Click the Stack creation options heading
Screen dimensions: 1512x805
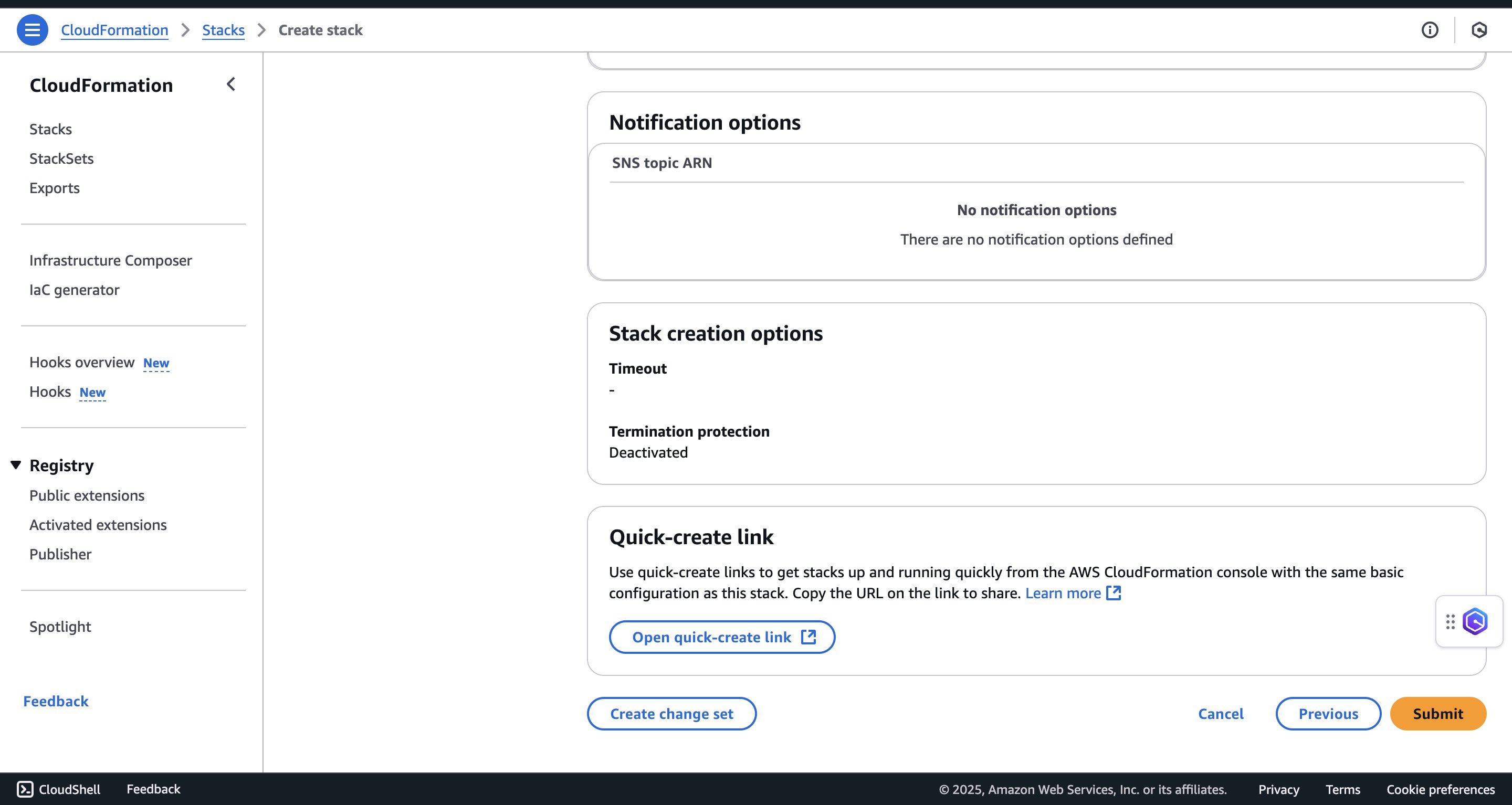coord(716,333)
